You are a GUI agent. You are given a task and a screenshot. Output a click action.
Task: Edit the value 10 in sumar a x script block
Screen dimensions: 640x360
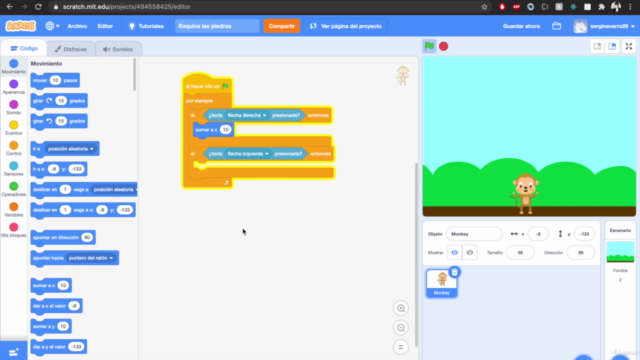click(x=225, y=130)
